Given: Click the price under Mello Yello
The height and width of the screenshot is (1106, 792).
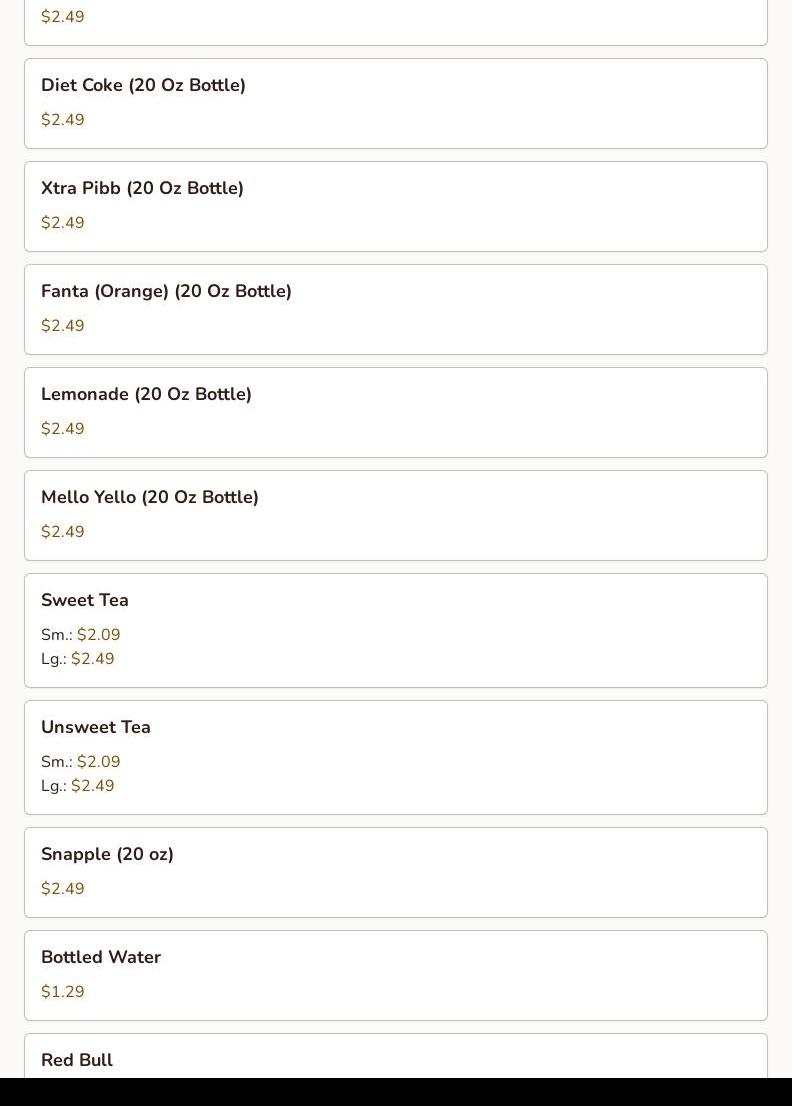Looking at the screenshot, I should [63, 532].
